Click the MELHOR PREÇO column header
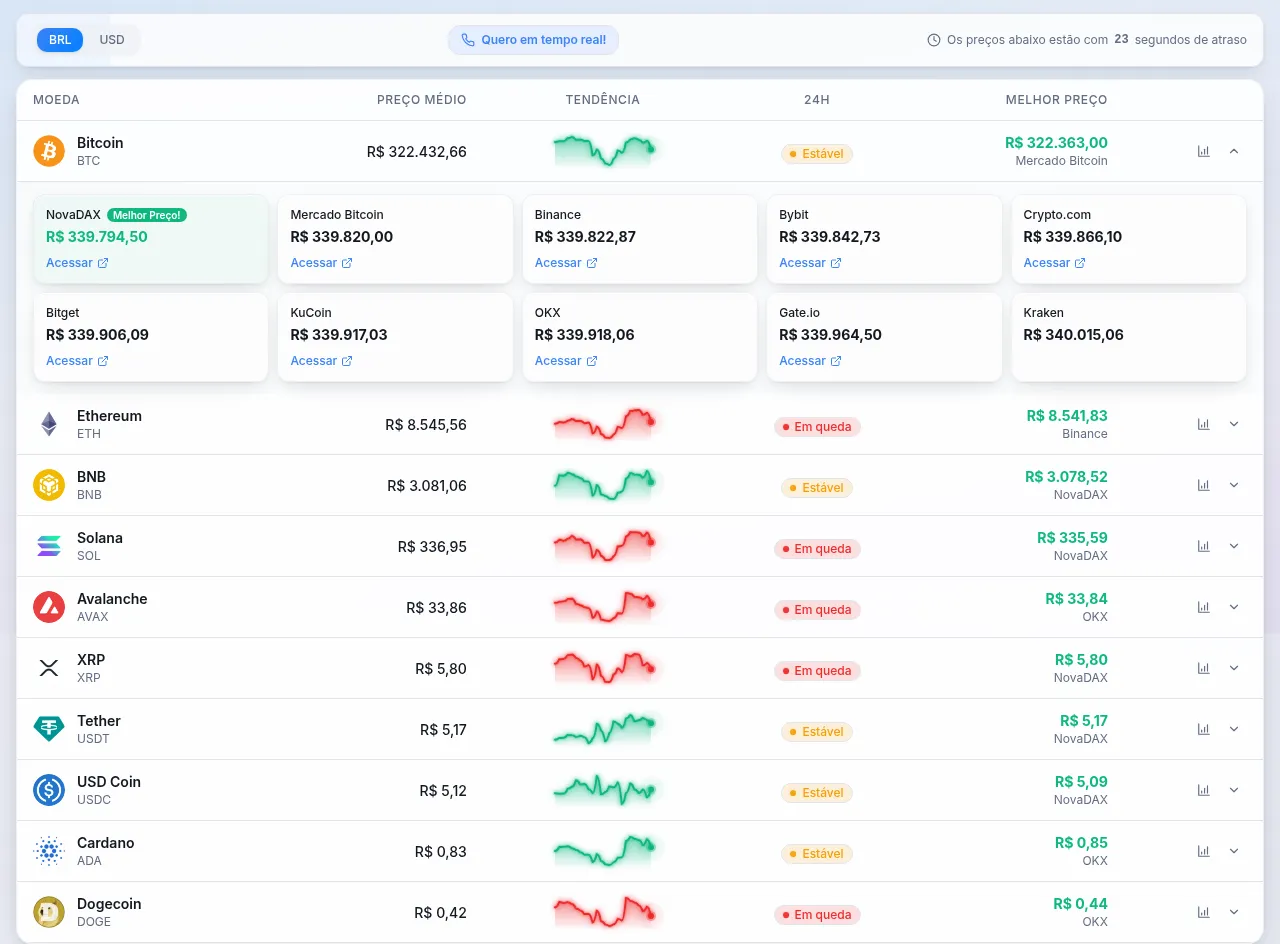Screen dimensions: 1280x944 click(1056, 100)
